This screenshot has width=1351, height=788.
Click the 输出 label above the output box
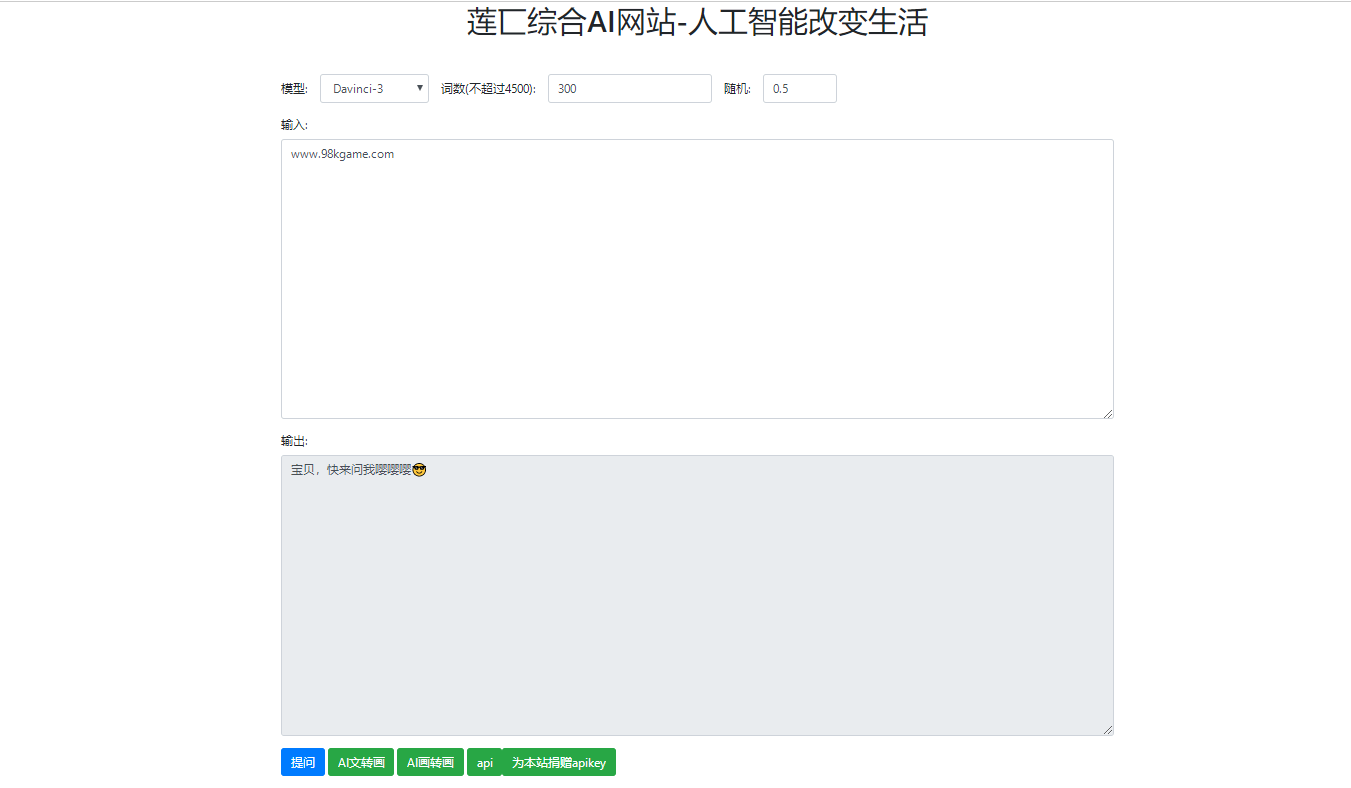click(293, 440)
